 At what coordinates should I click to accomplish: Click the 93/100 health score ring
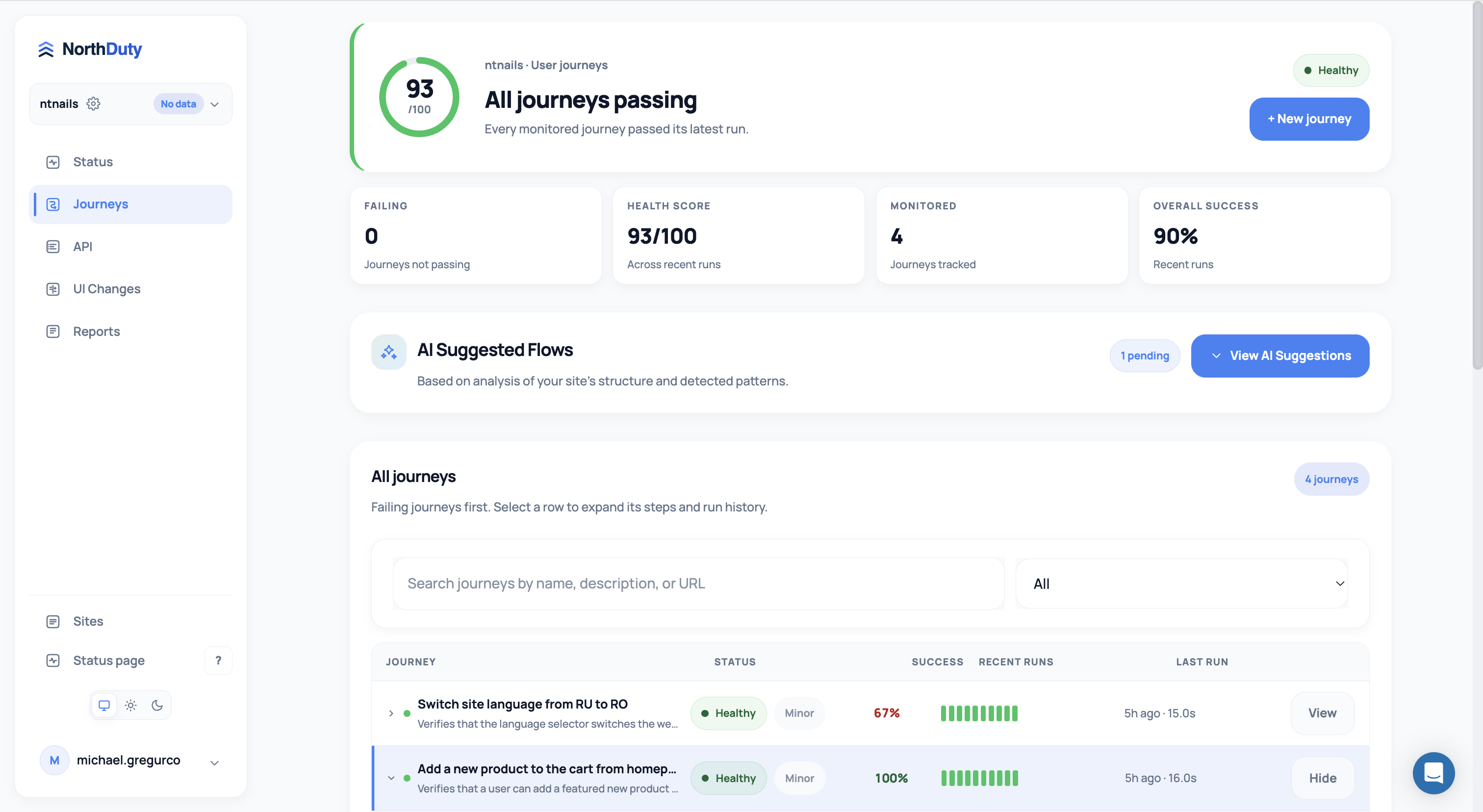point(419,97)
